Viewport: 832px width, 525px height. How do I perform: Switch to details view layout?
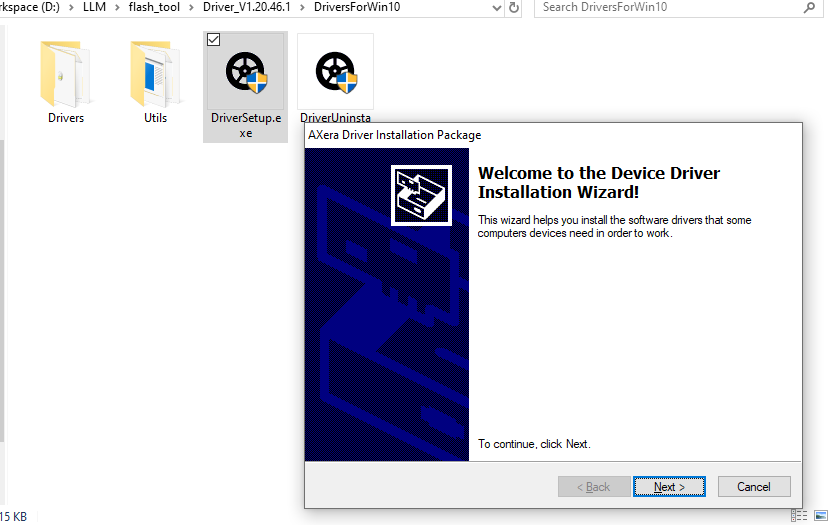(799, 515)
